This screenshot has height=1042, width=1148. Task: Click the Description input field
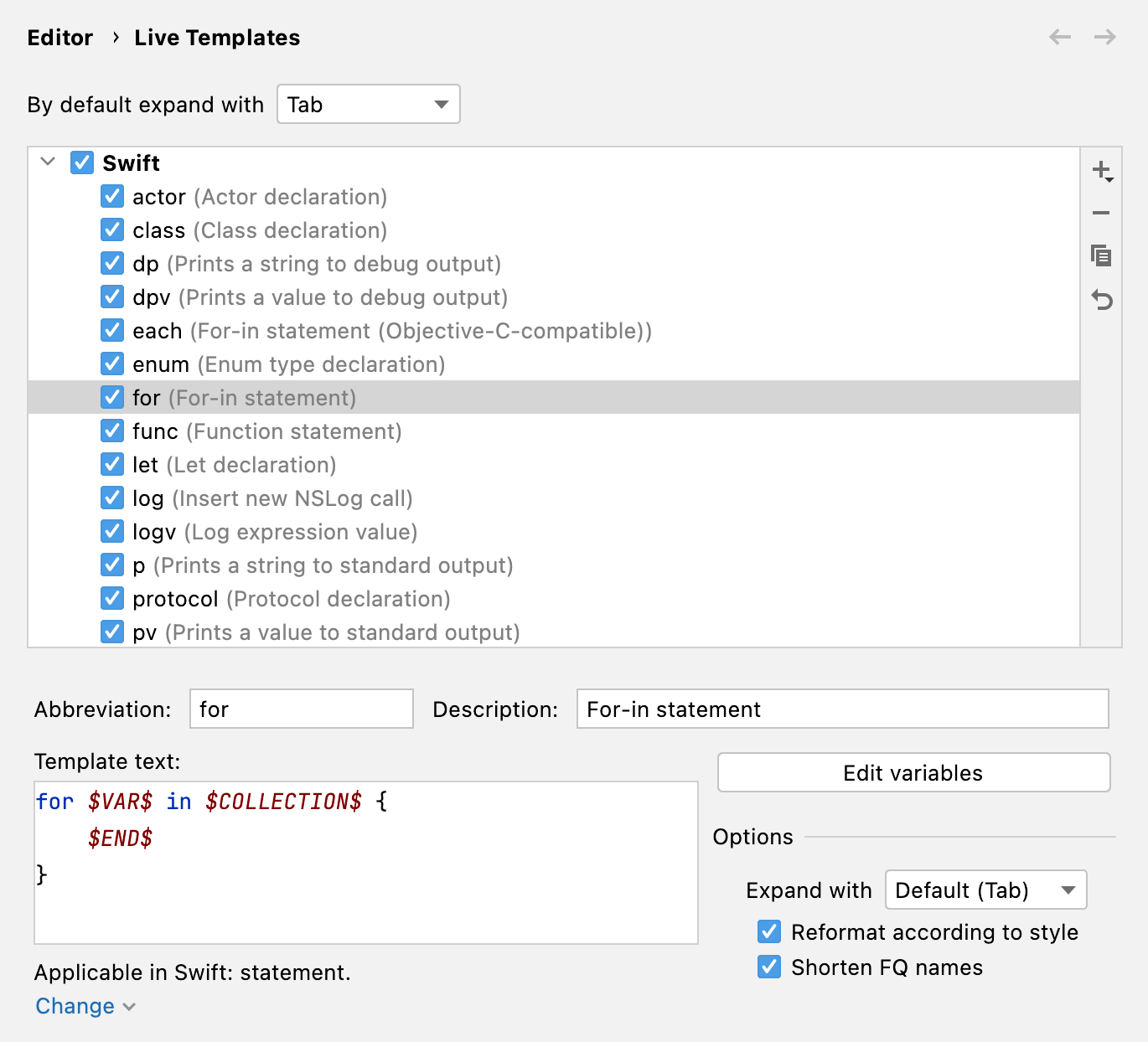[842, 709]
